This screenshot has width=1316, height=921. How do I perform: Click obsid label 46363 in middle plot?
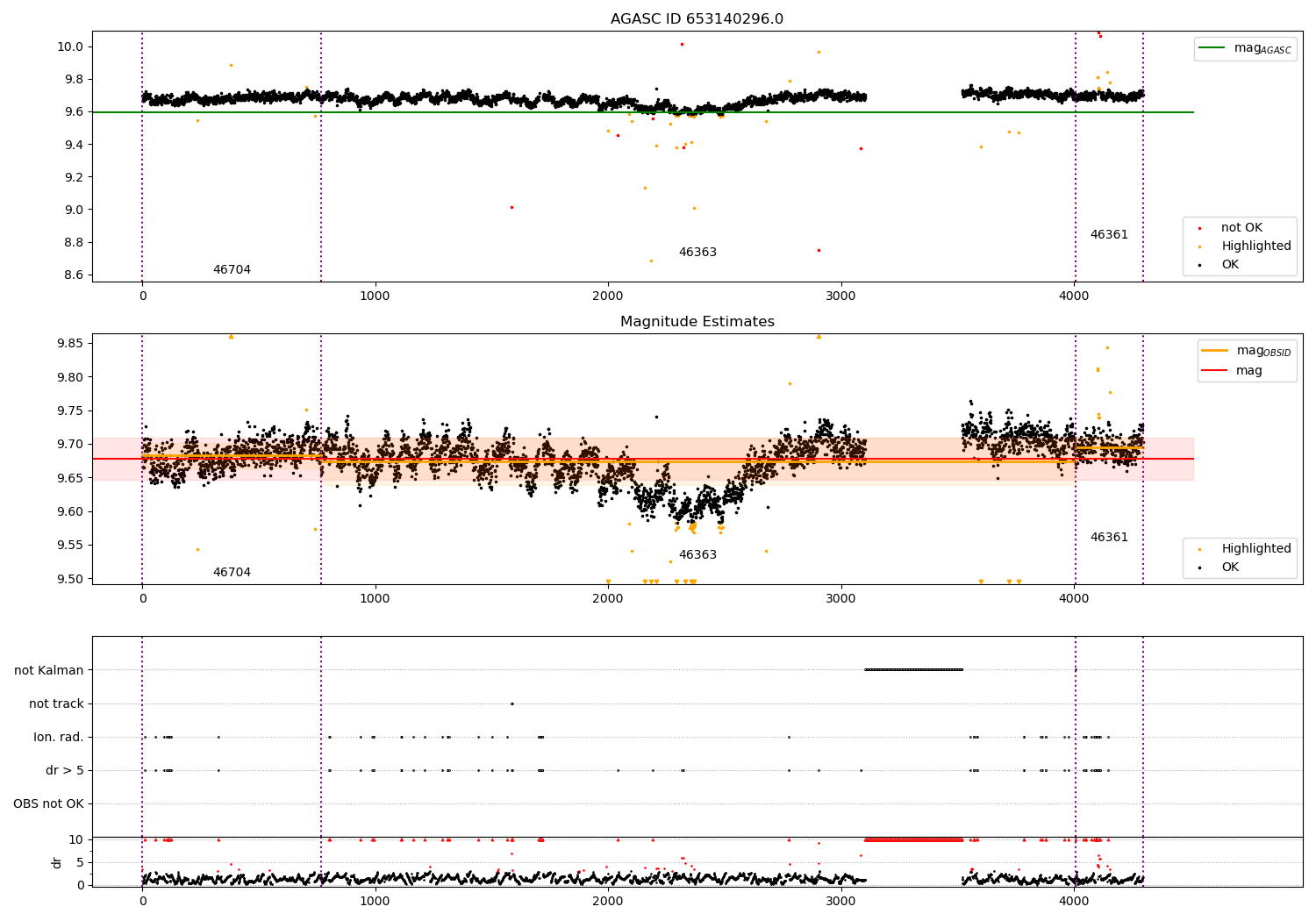pos(697,555)
